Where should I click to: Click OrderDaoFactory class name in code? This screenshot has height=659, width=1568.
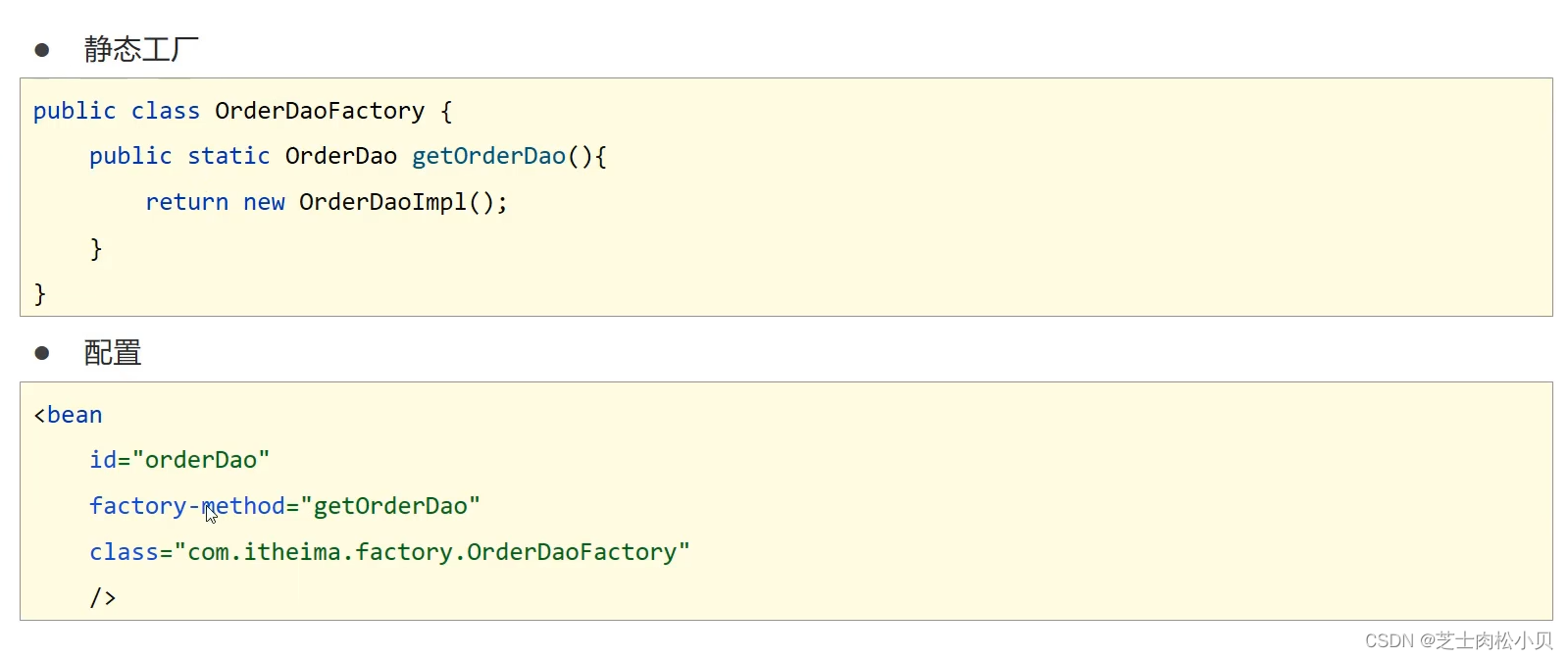coord(320,111)
